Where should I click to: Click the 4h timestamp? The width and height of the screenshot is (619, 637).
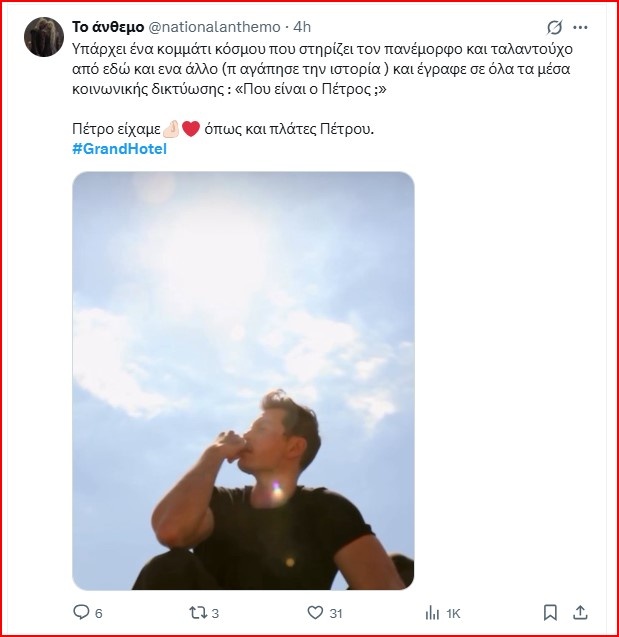tap(303, 27)
